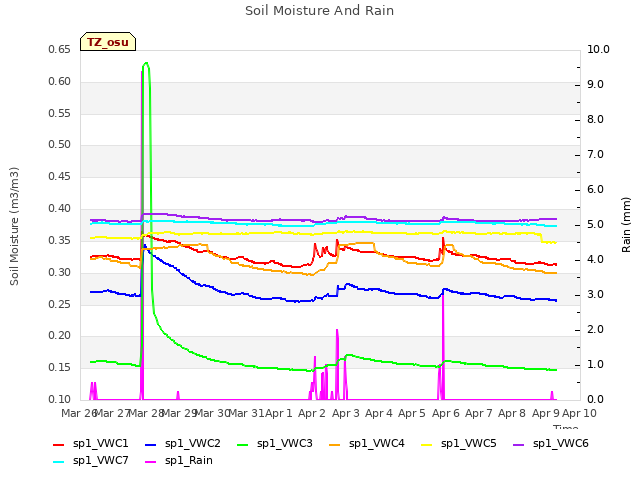Click the sp1_VWC7 legend label
Screen dimensions: 640x480
100,460
